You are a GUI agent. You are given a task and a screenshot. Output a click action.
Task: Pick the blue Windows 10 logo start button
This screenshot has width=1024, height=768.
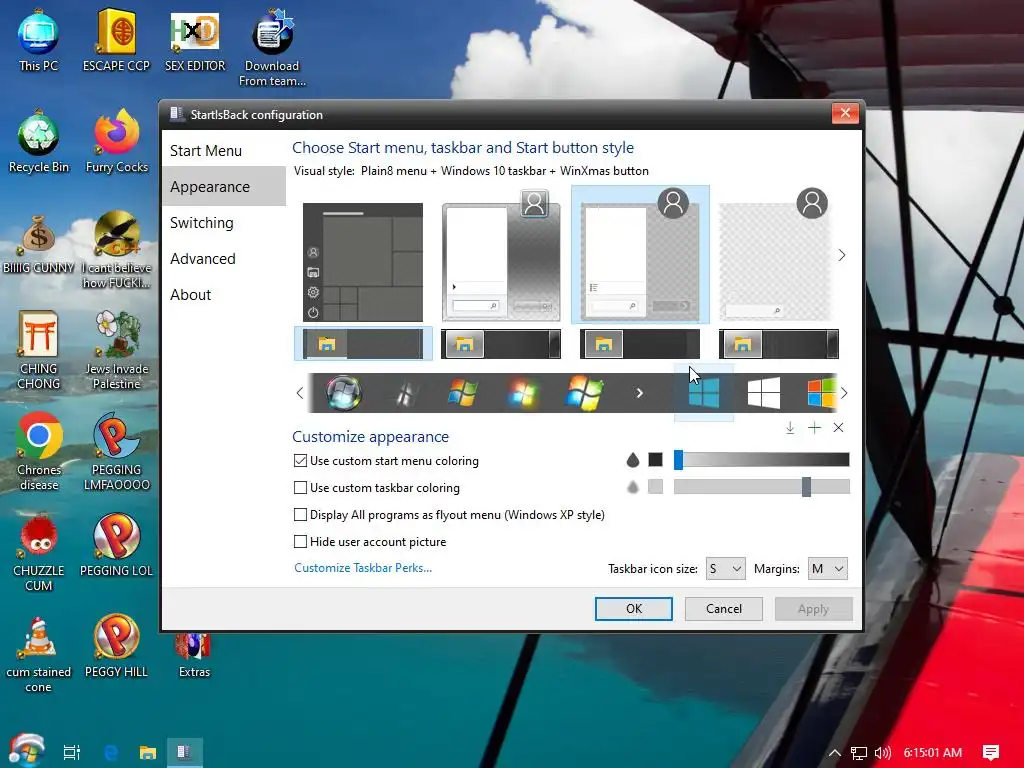pyautogui.click(x=704, y=393)
